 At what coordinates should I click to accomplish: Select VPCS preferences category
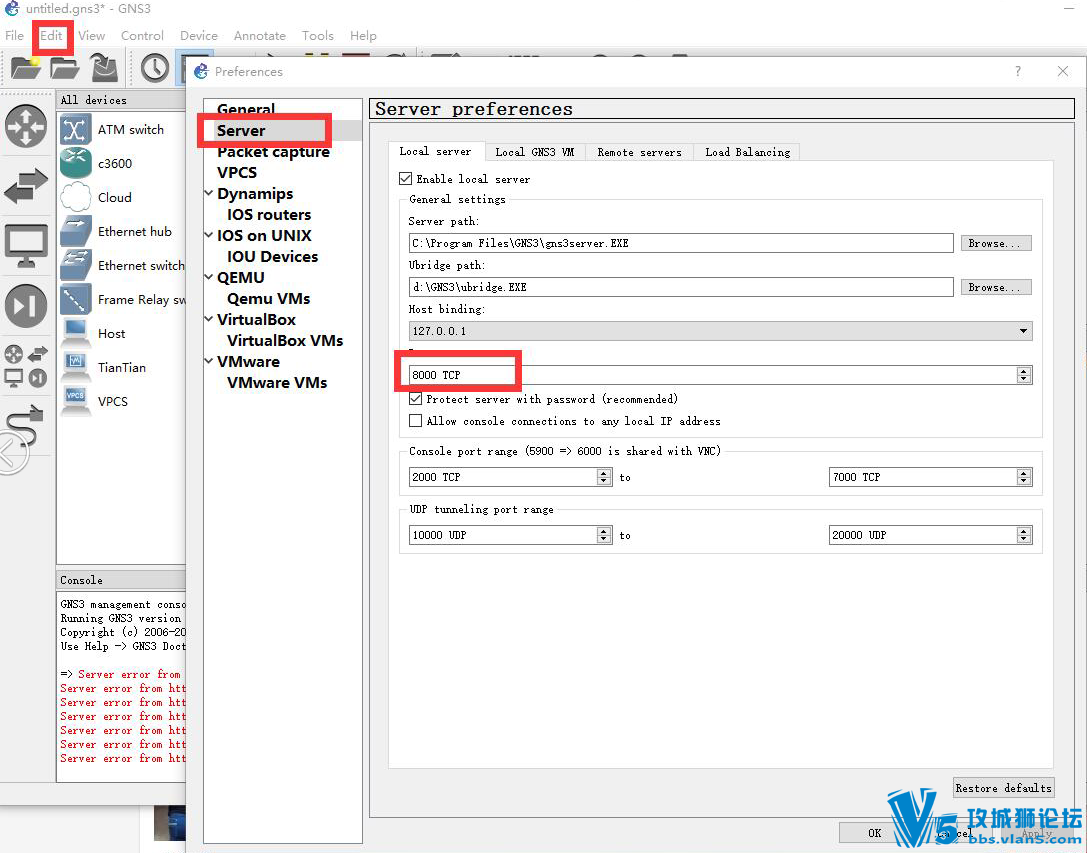point(237,173)
